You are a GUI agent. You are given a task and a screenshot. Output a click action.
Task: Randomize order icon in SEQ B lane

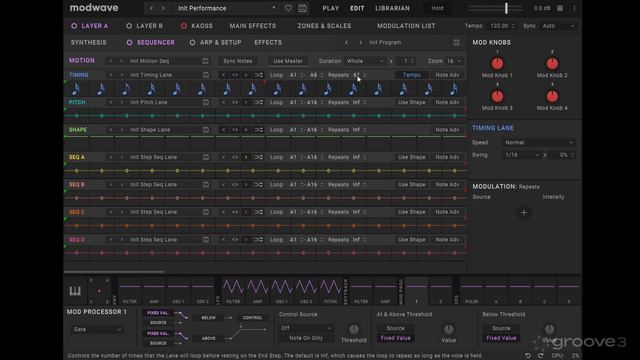pyautogui.click(x=258, y=184)
